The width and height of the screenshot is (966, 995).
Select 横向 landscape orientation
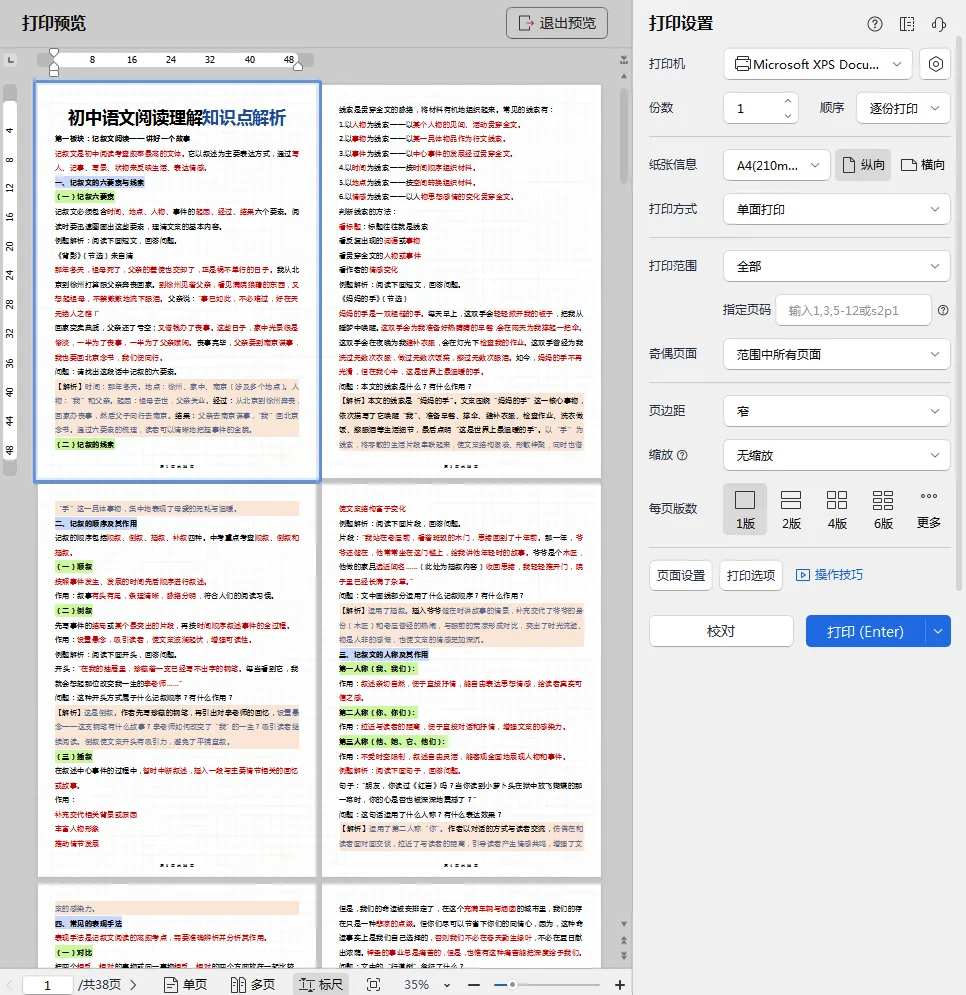point(921,165)
